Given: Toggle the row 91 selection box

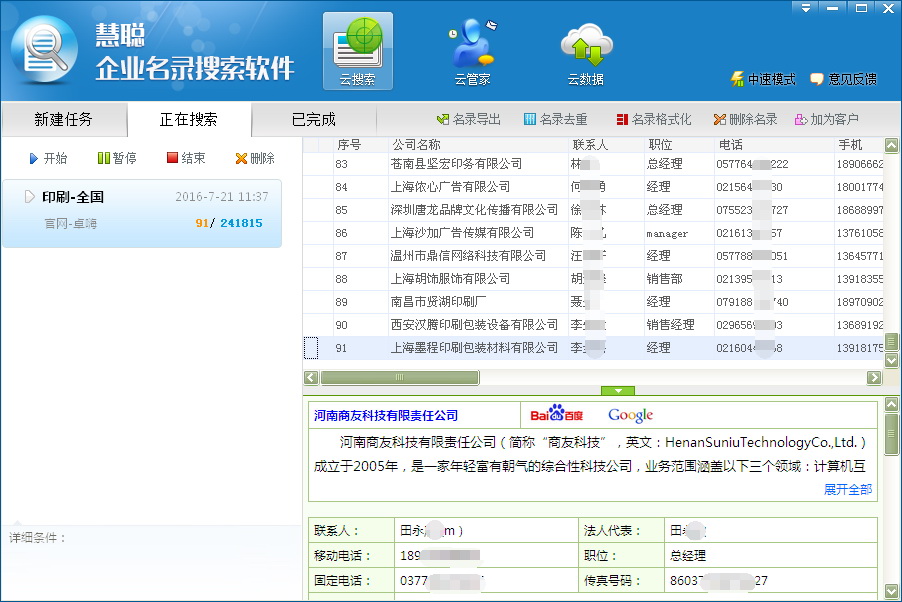Looking at the screenshot, I should pyautogui.click(x=311, y=348).
